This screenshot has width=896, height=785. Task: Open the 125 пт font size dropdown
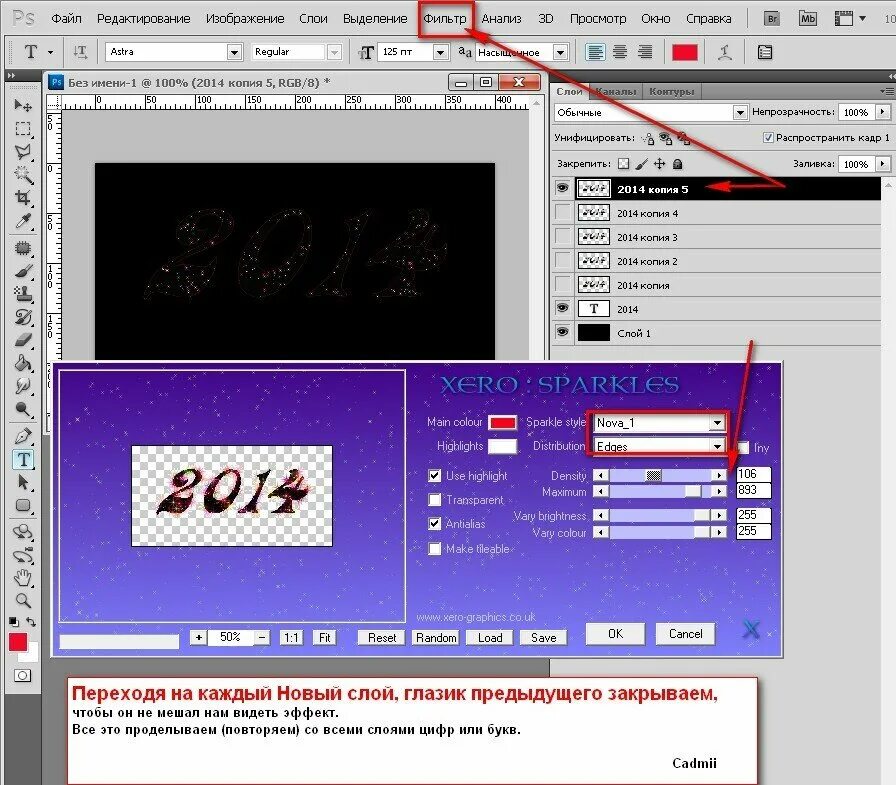pos(440,52)
